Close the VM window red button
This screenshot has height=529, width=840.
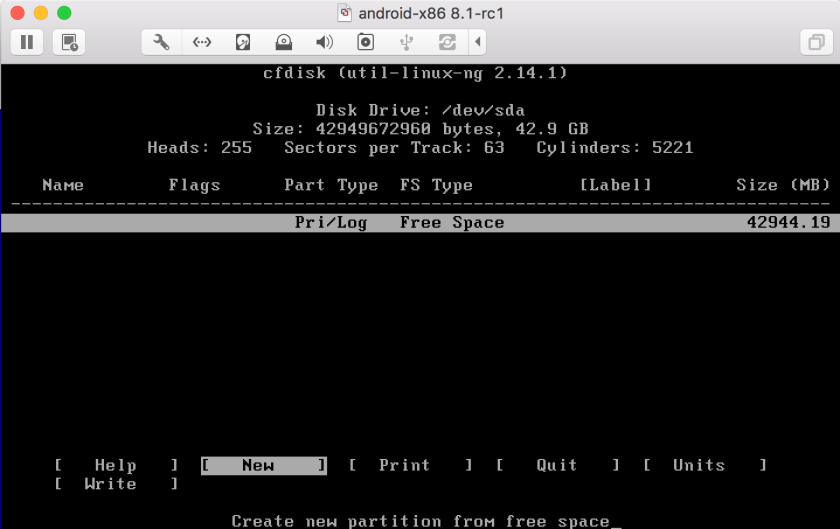coord(18,13)
